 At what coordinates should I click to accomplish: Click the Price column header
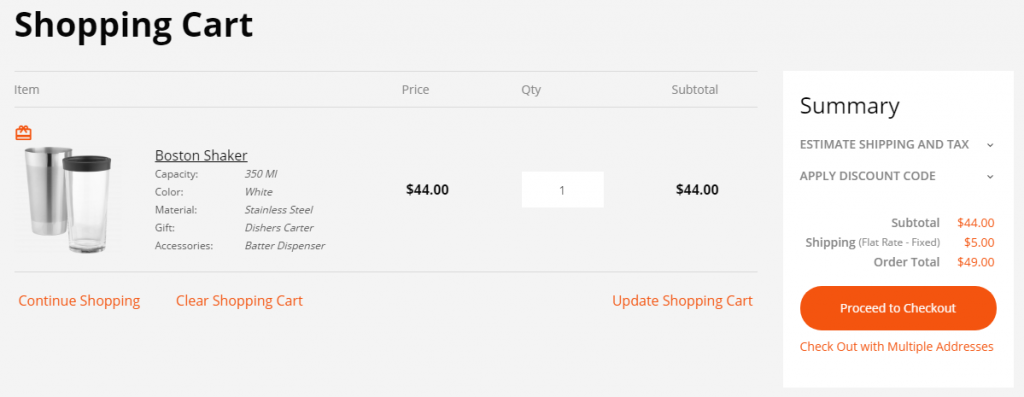[415, 89]
